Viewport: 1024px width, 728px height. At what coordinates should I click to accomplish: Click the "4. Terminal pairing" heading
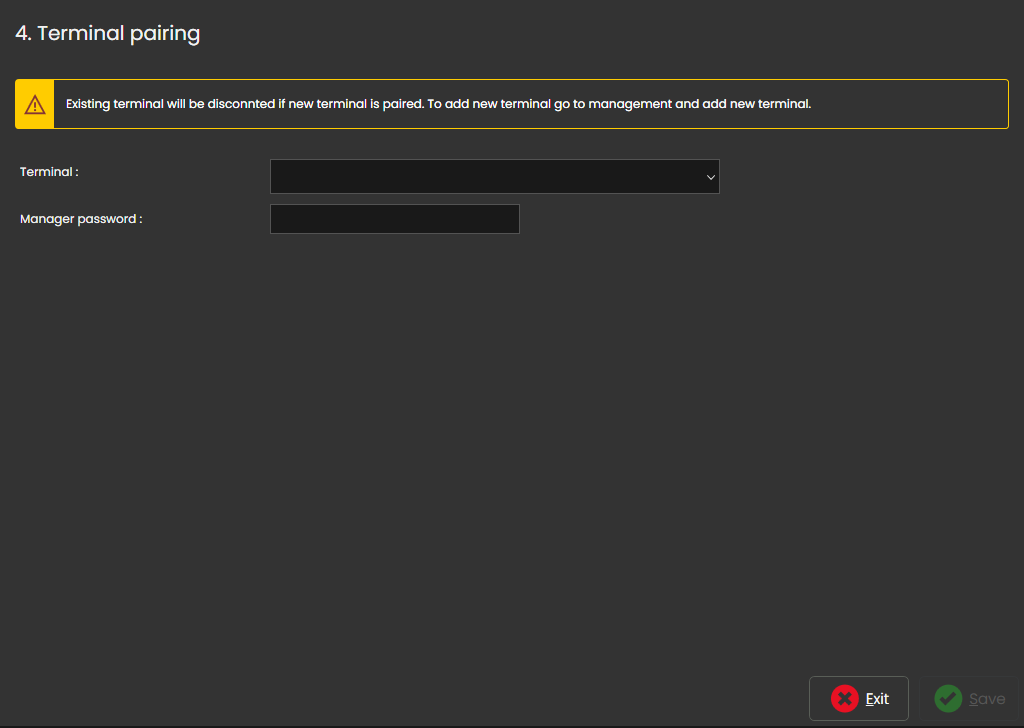click(108, 33)
